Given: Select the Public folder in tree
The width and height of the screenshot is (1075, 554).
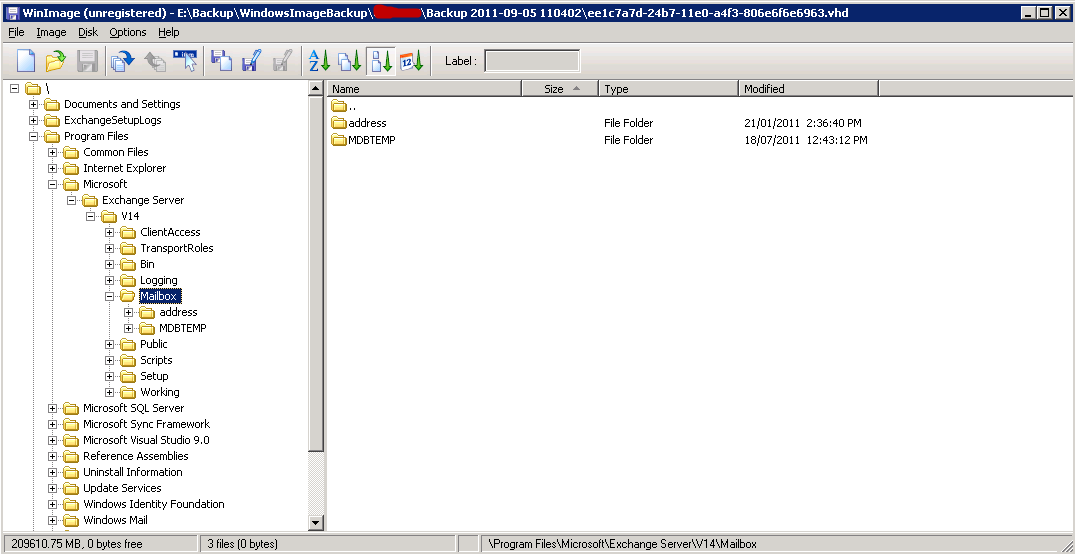Looking at the screenshot, I should coord(154,344).
